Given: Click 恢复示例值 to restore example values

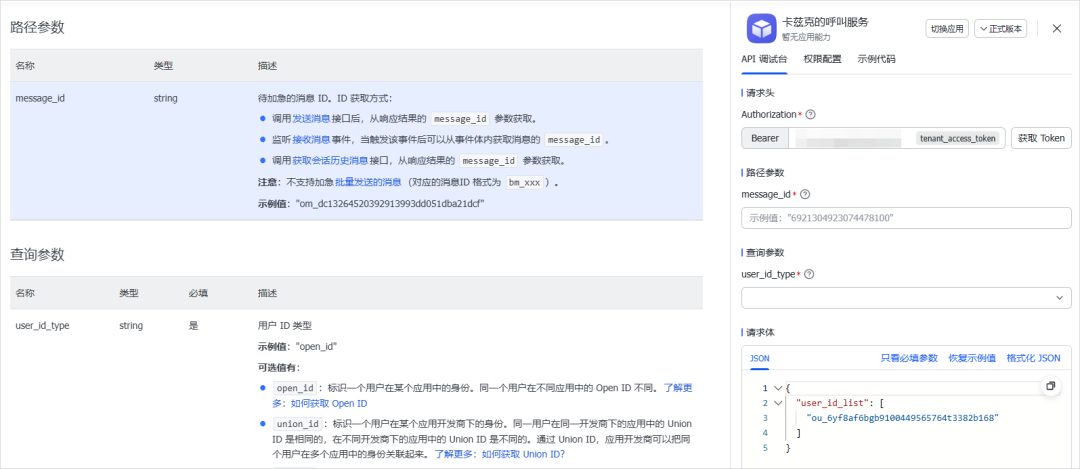Looking at the screenshot, I should click(x=972, y=358).
